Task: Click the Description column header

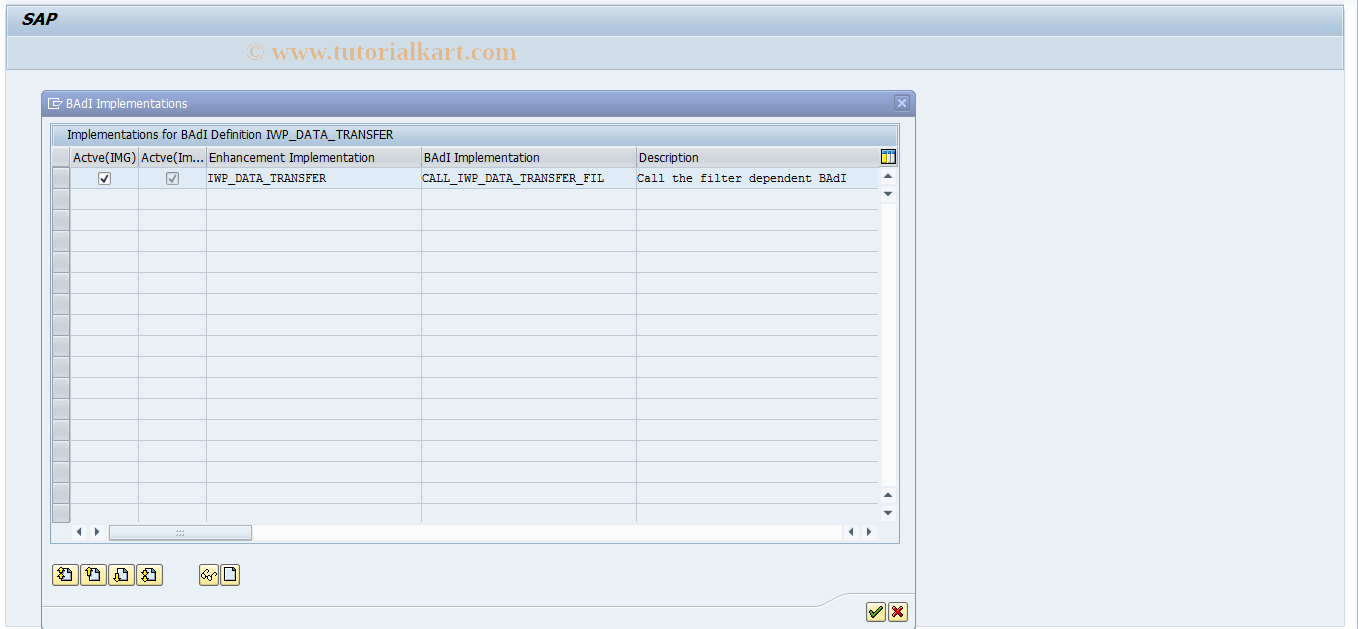Action: click(x=757, y=157)
